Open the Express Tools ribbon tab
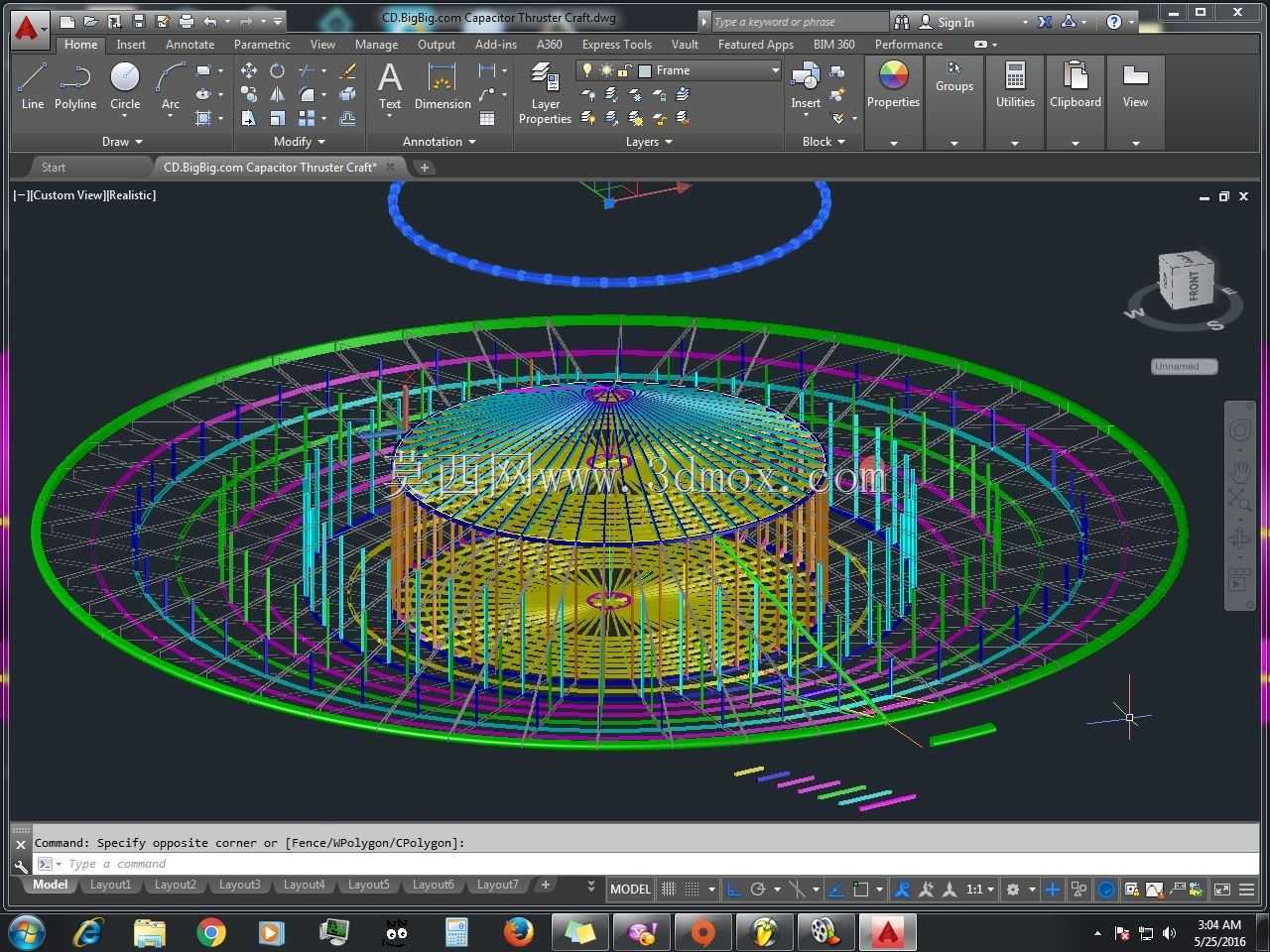This screenshot has width=1270, height=952. 616,45
